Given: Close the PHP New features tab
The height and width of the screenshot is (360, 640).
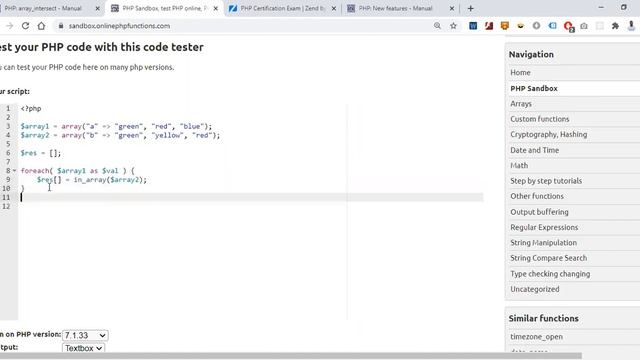Looking at the screenshot, I should pos(452,8).
